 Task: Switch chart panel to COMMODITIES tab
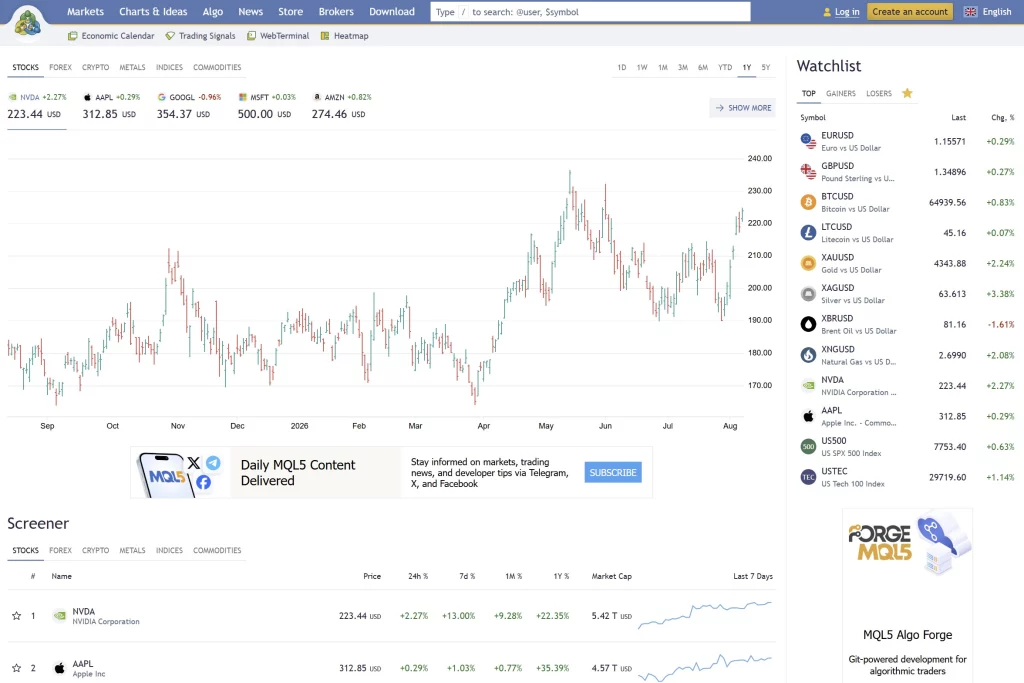(x=217, y=67)
